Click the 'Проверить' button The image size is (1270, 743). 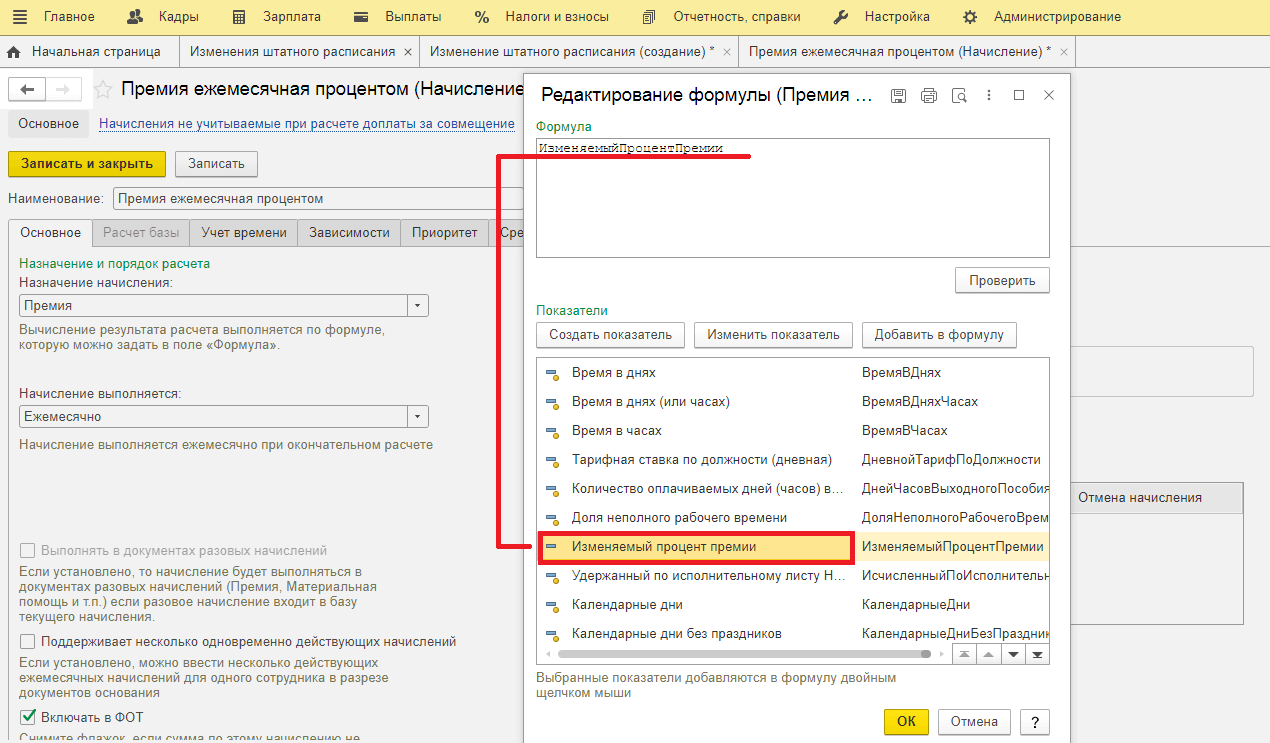click(1002, 281)
